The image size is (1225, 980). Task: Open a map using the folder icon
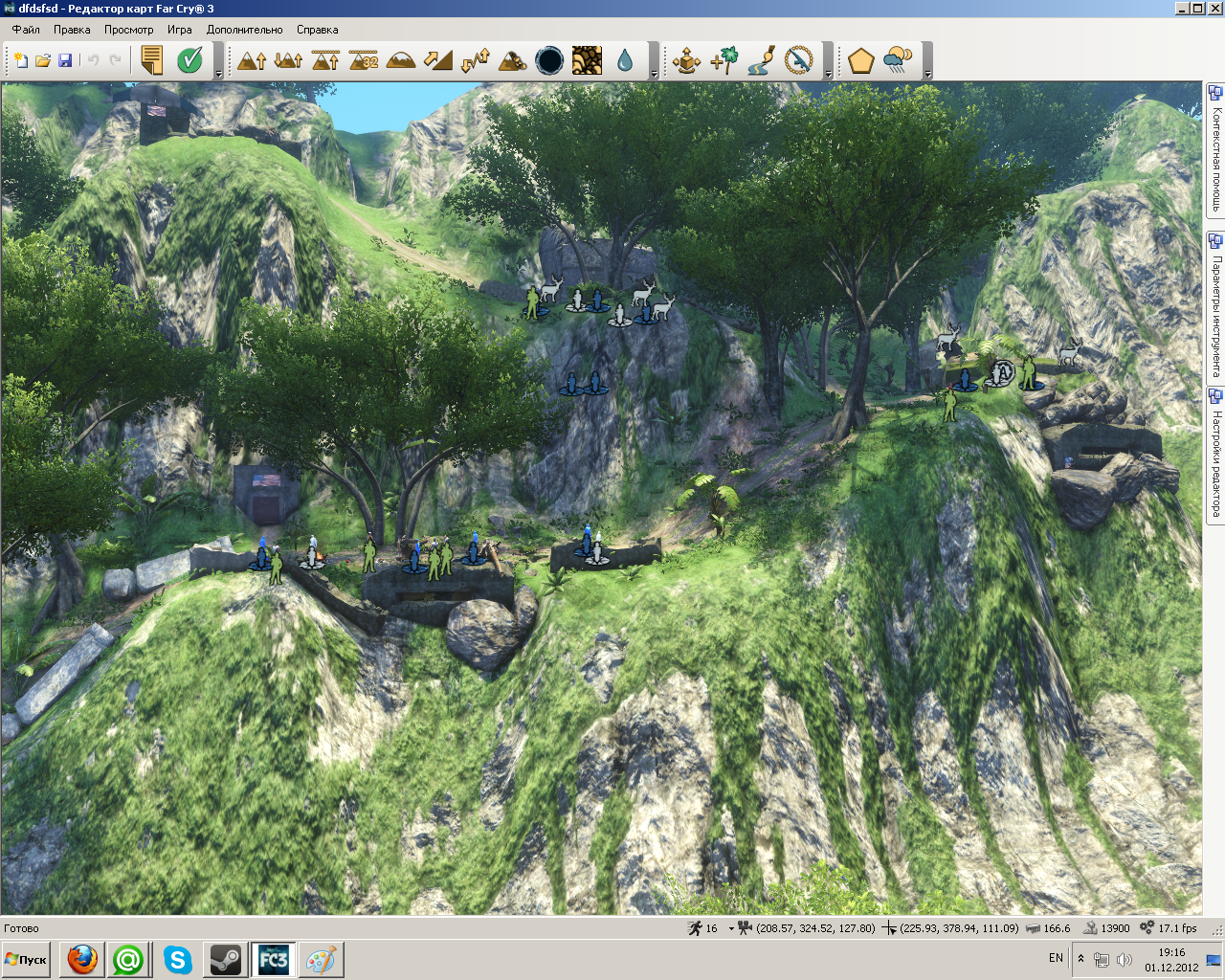tap(43, 60)
